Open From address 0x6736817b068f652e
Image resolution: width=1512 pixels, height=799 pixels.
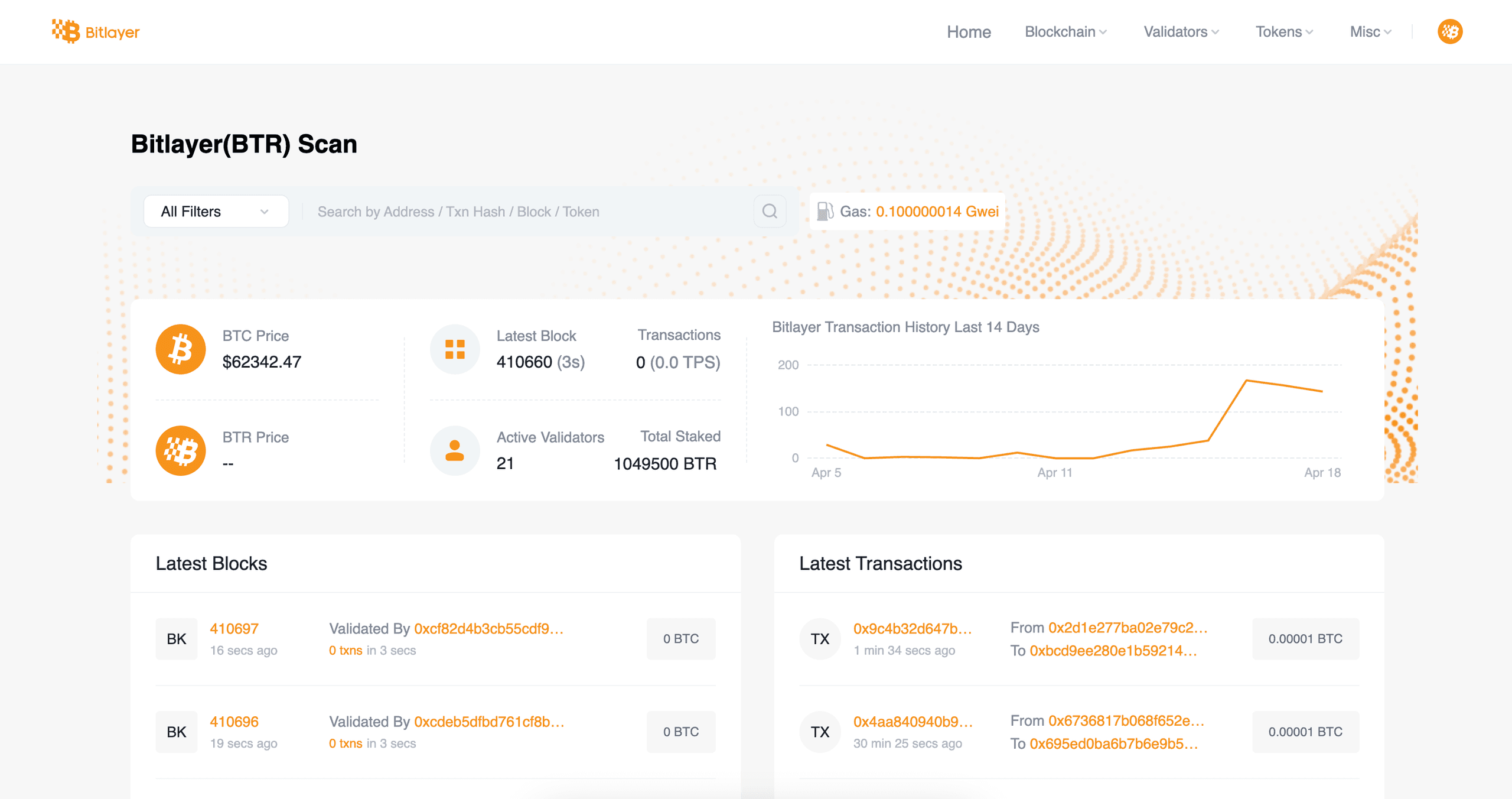tap(1126, 720)
